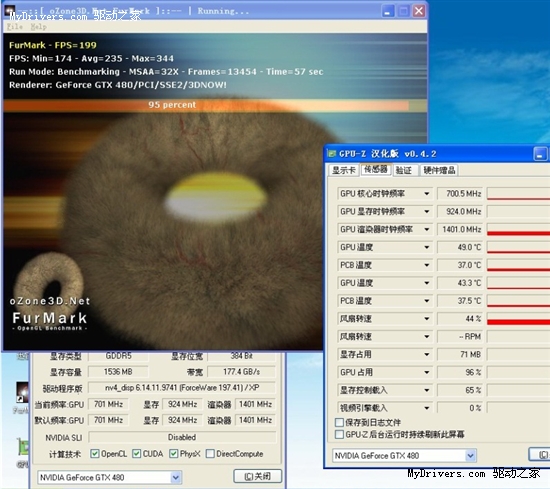This screenshot has width=550, height=489.
Task: Click the close button in sensor window
Action: [539, 455]
